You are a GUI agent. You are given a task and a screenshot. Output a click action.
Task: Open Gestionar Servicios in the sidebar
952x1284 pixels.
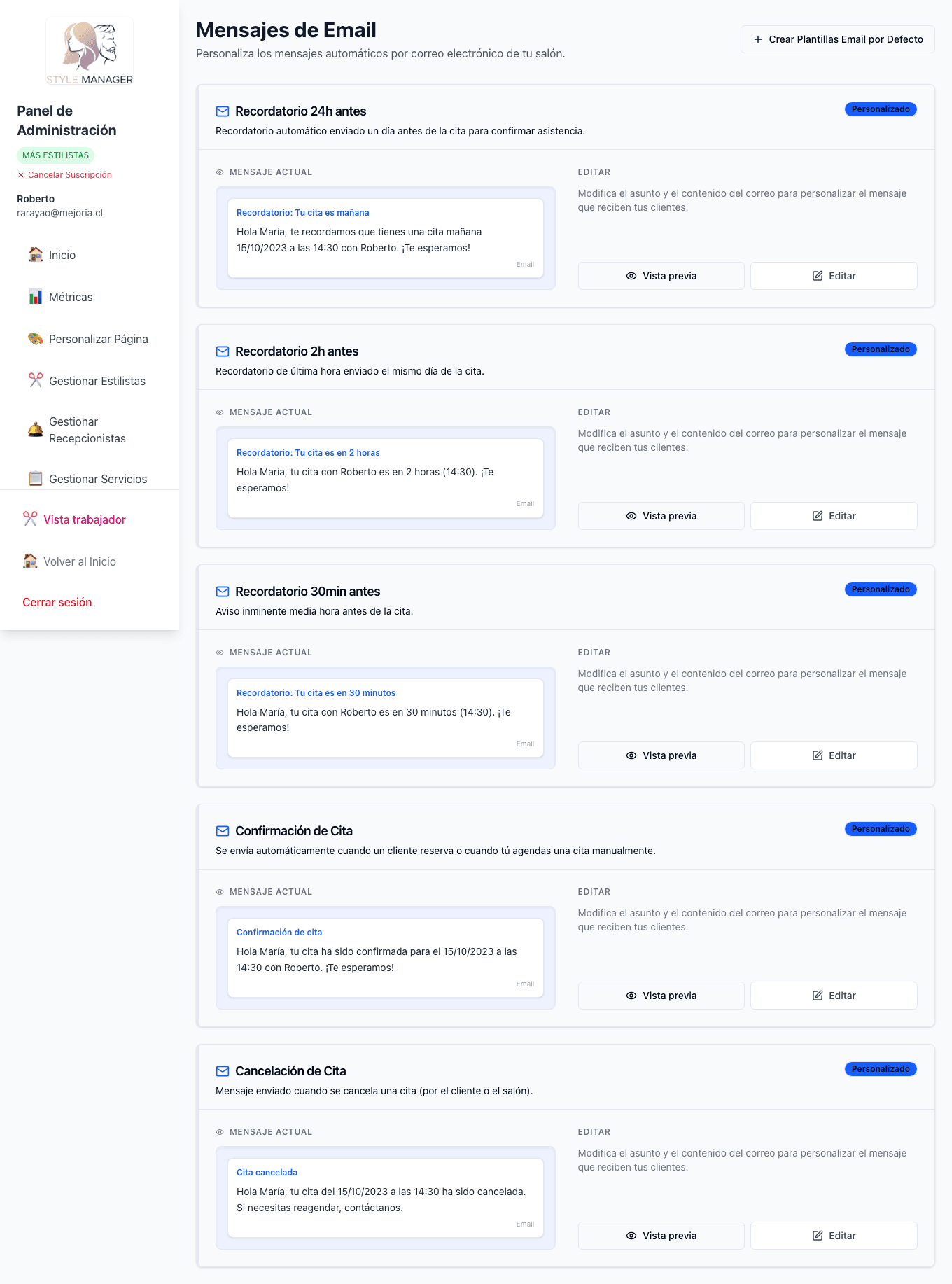[x=98, y=479]
